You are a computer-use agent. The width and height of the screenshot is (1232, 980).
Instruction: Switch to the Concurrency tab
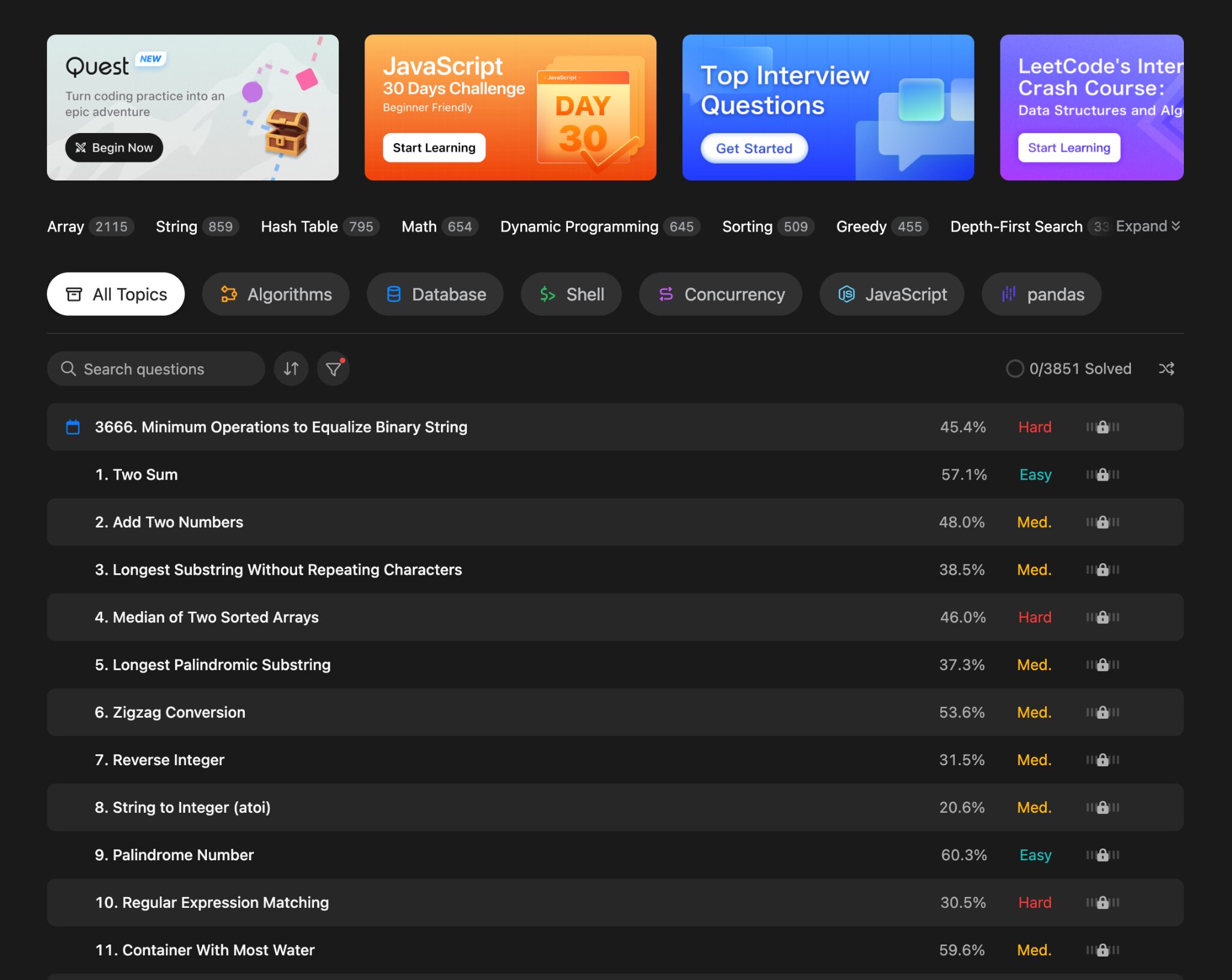[x=721, y=294]
